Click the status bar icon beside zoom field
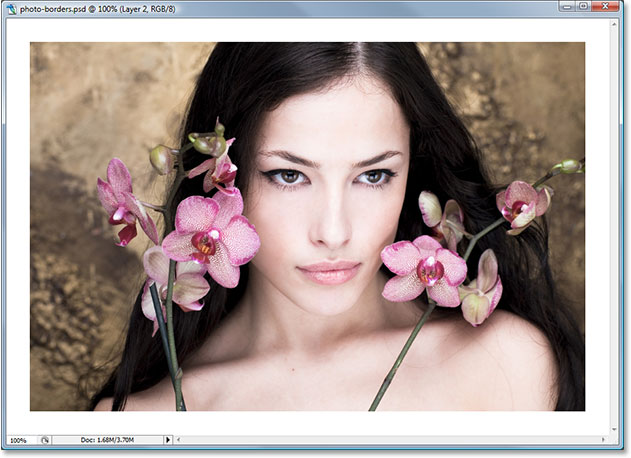Viewport: 631px width, 458px height. click(45, 440)
